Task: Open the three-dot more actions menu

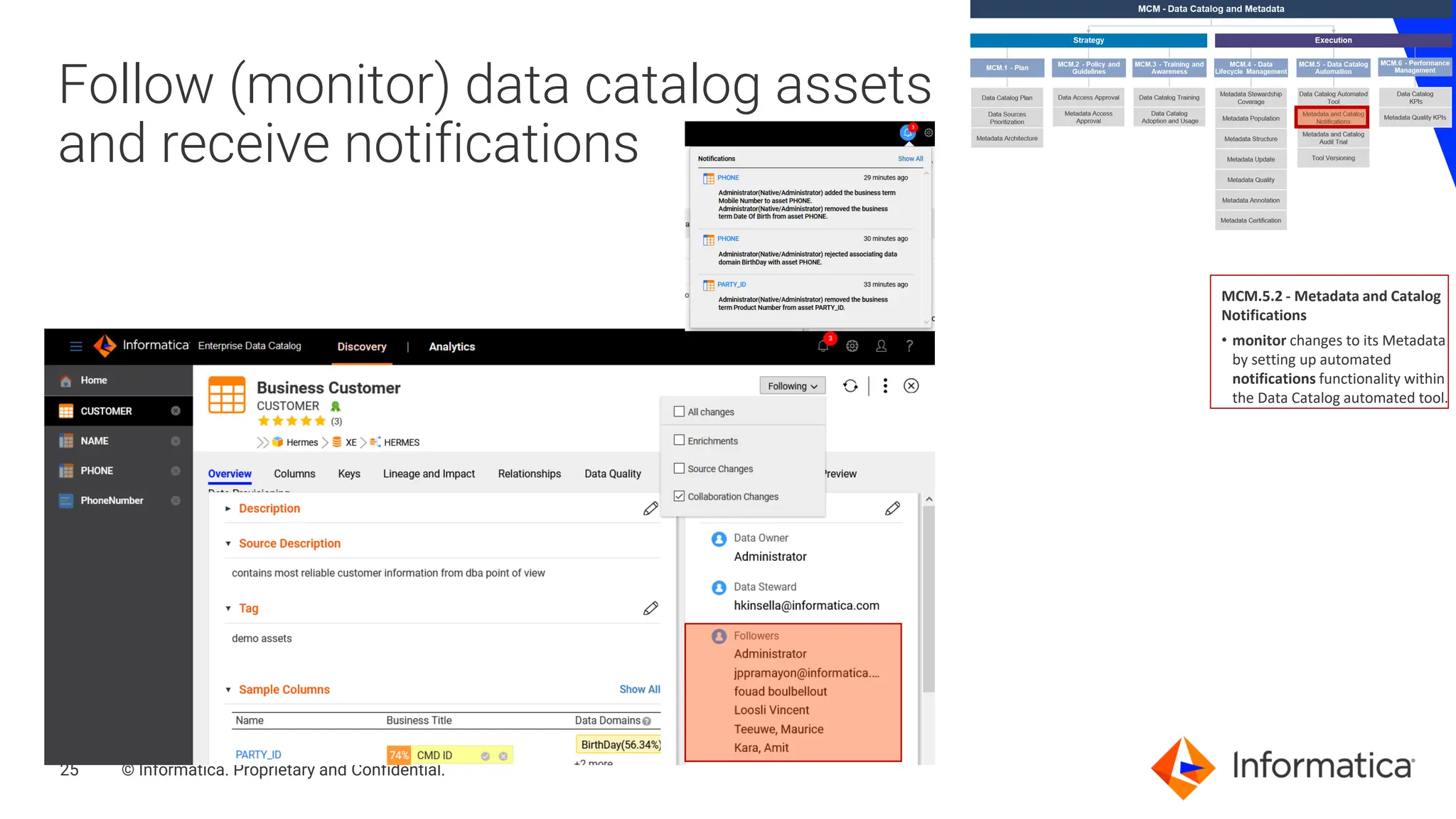Action: pos(885,386)
